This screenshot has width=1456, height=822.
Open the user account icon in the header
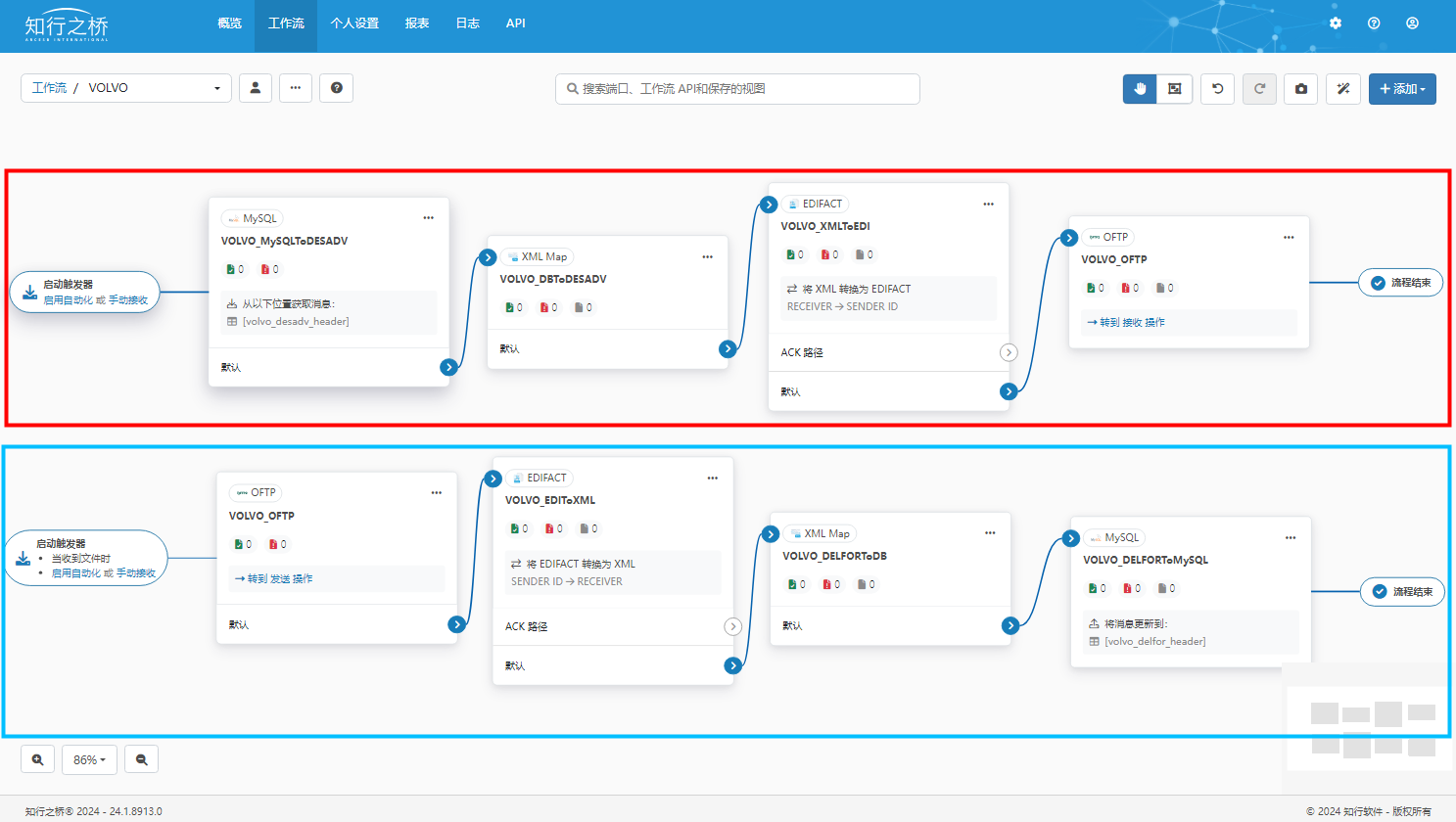(1412, 23)
